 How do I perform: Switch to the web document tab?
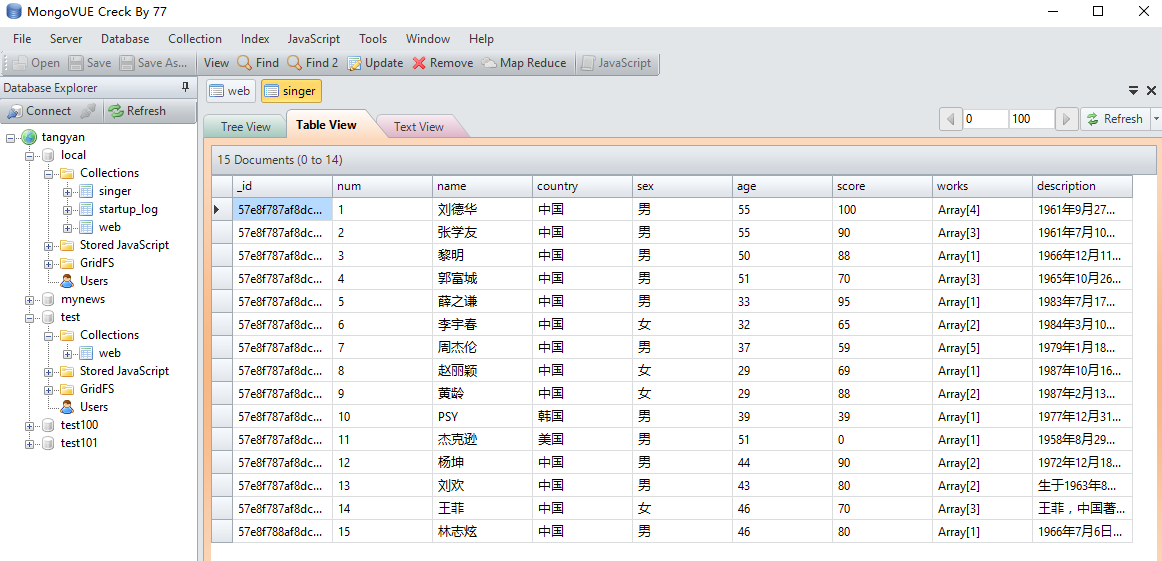(x=230, y=91)
